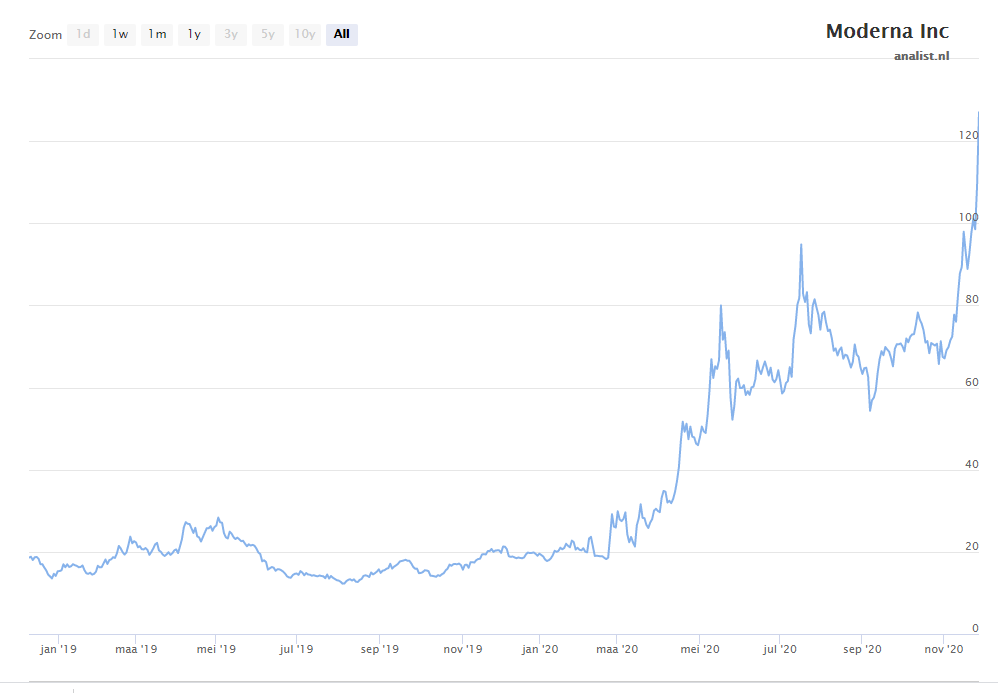Click the mei '20 axis label
This screenshot has width=998, height=693.
tap(699, 649)
